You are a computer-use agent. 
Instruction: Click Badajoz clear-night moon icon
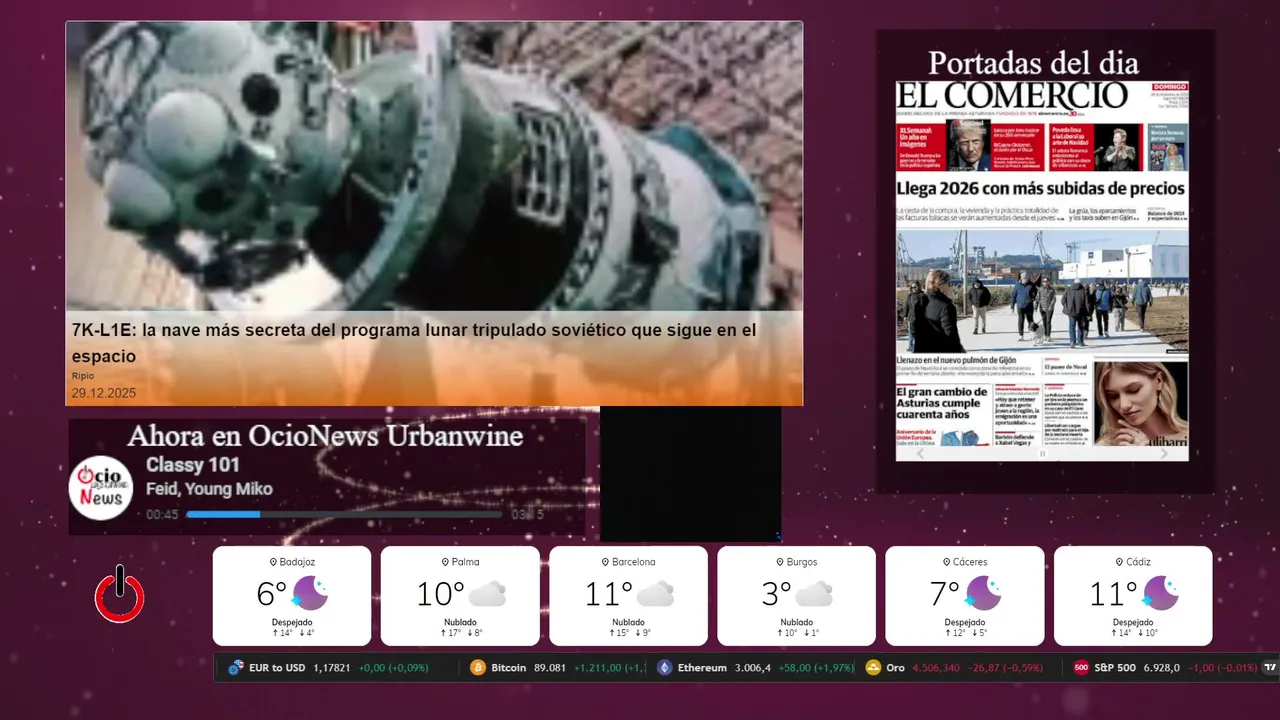[310, 594]
